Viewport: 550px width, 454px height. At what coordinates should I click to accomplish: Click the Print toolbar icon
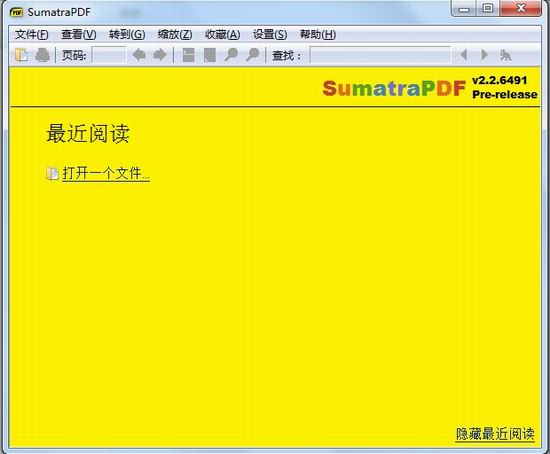[42, 55]
